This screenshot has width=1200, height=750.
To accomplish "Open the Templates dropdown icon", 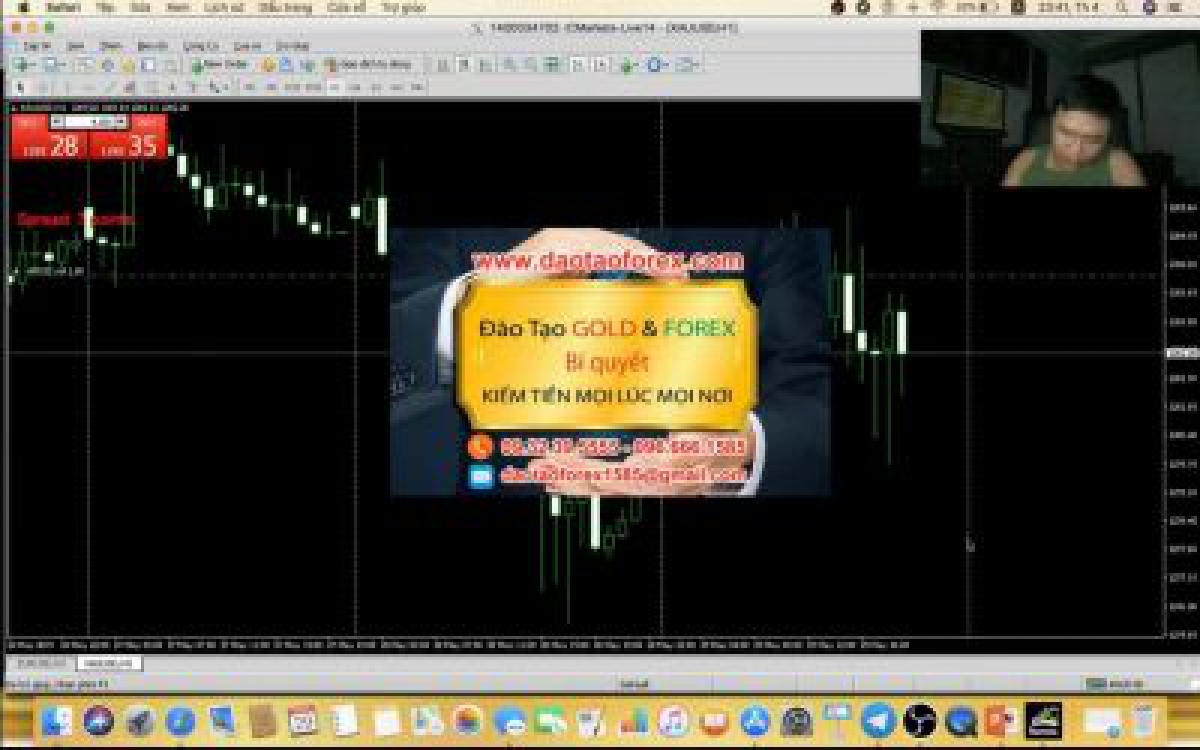I will [687, 64].
